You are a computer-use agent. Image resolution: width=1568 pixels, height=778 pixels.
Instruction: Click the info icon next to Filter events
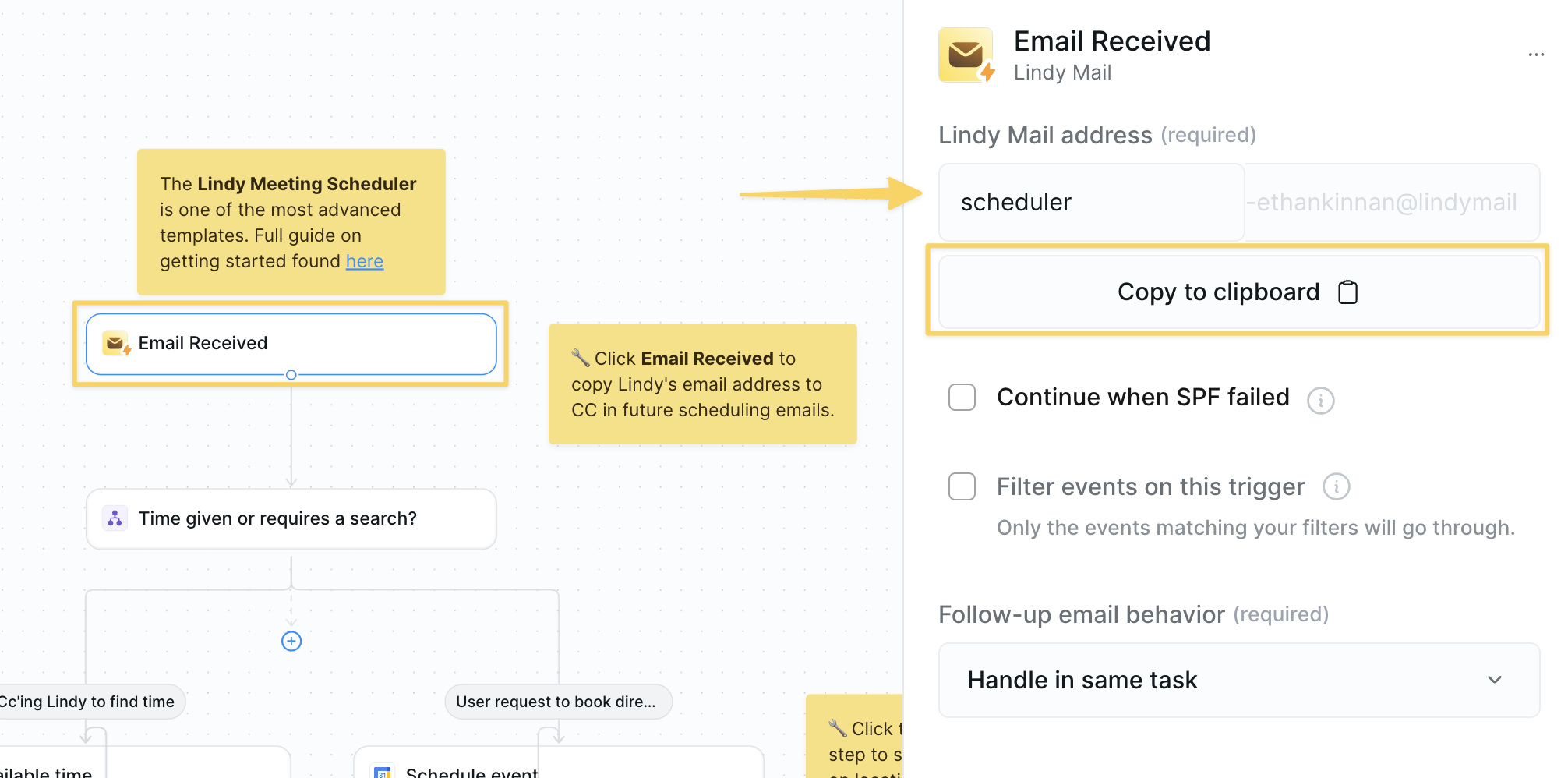pos(1337,486)
